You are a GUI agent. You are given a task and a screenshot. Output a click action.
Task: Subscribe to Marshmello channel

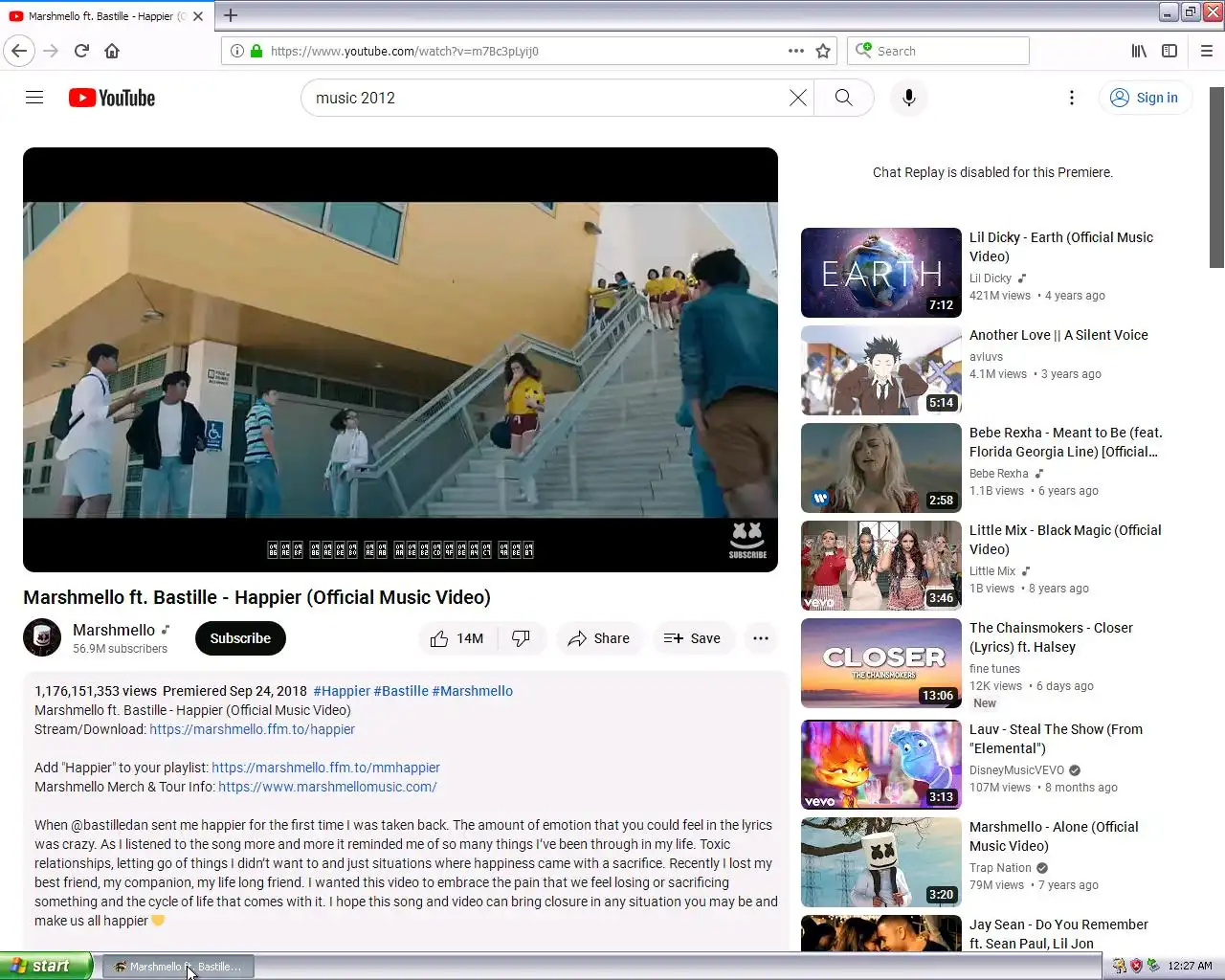pos(240,638)
